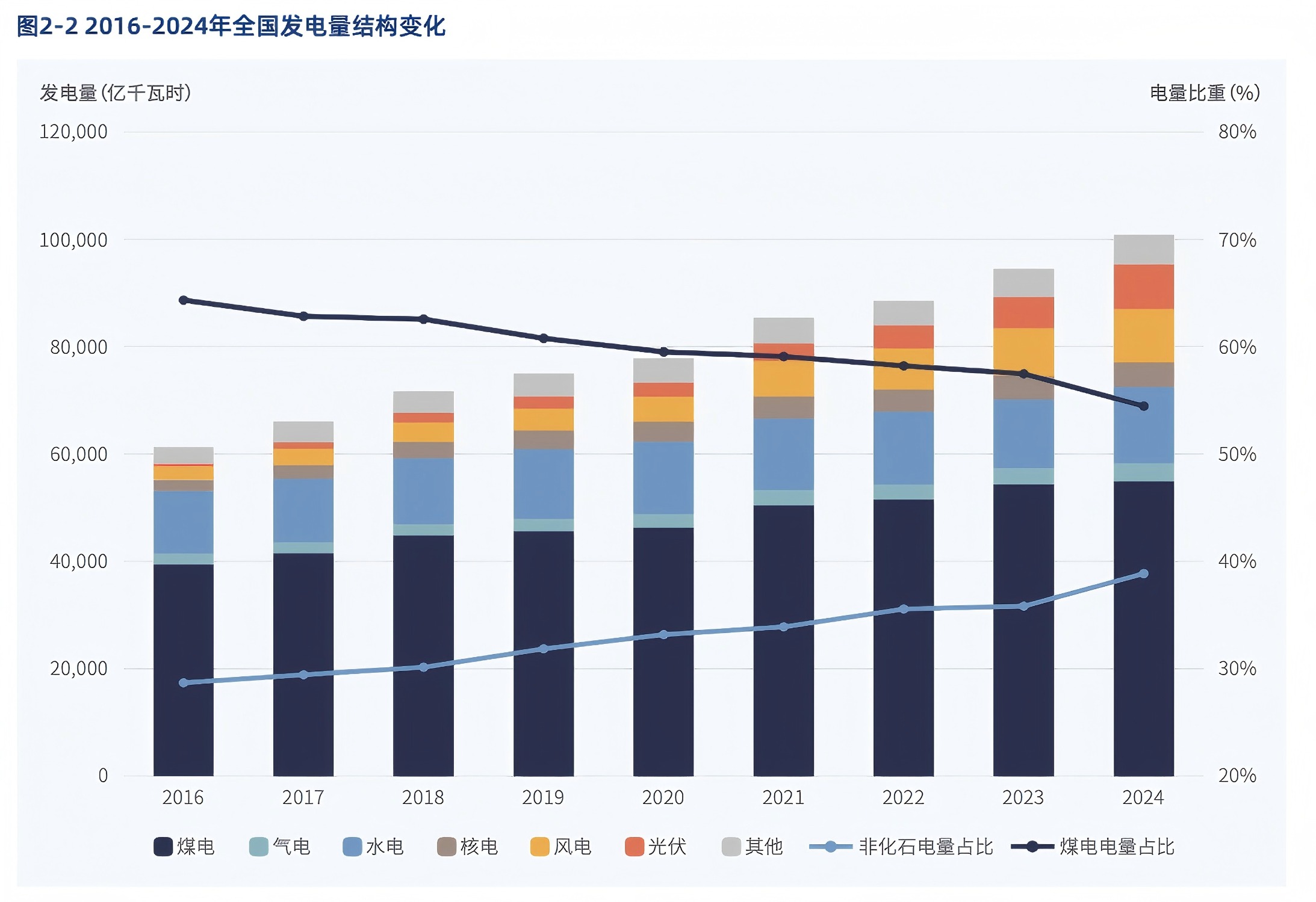Click the 其他 legend color swatch

click(731, 847)
